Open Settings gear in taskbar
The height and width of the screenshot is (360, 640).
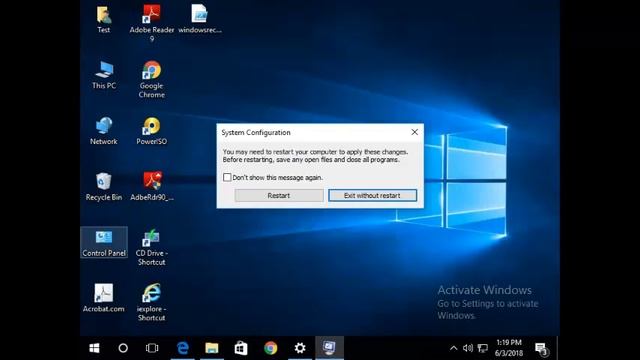click(x=300, y=348)
